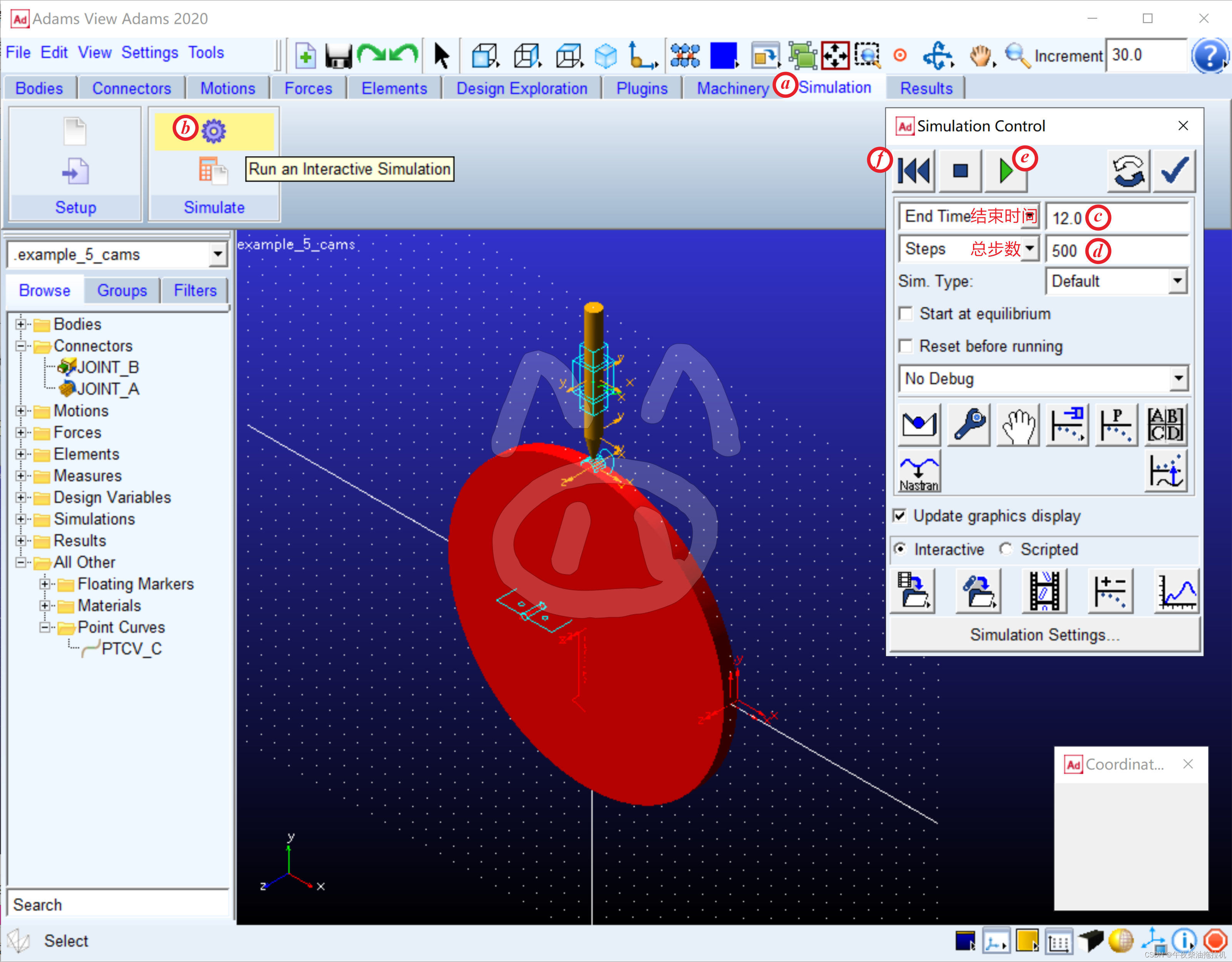Screen dimensions: 1232x962
Task: Click the rewind to start button
Action: click(x=914, y=170)
